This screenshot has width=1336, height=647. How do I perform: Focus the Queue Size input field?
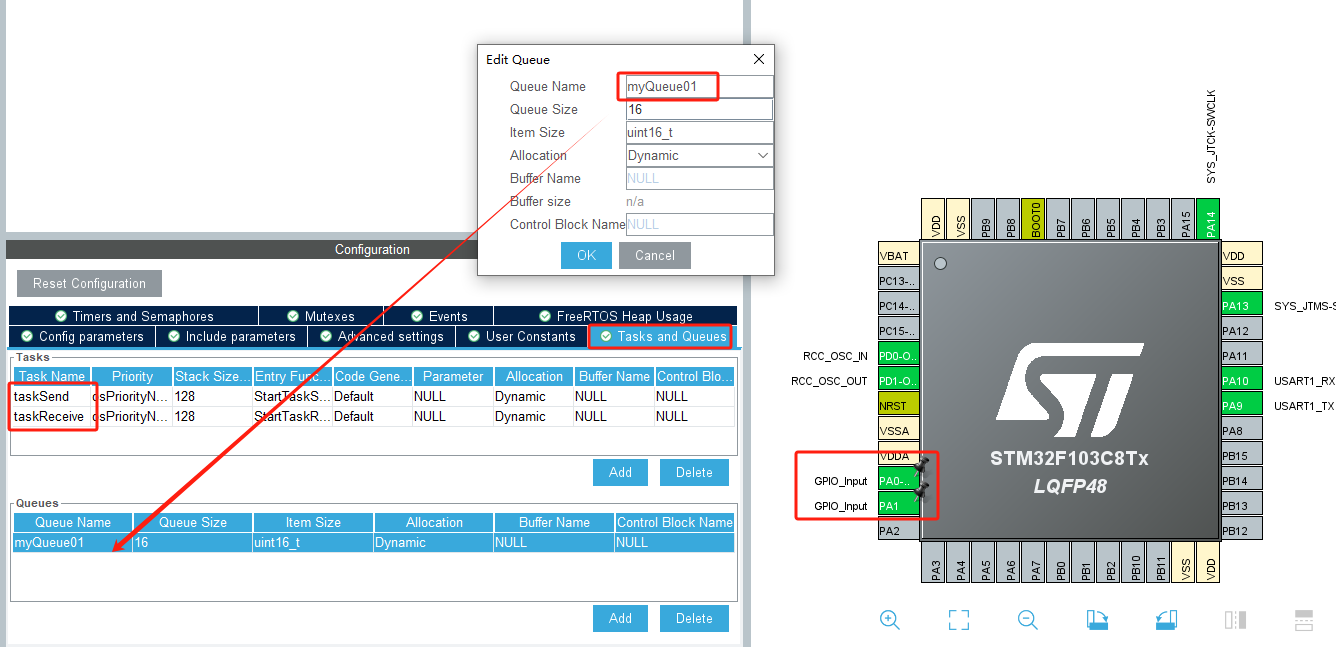(699, 109)
